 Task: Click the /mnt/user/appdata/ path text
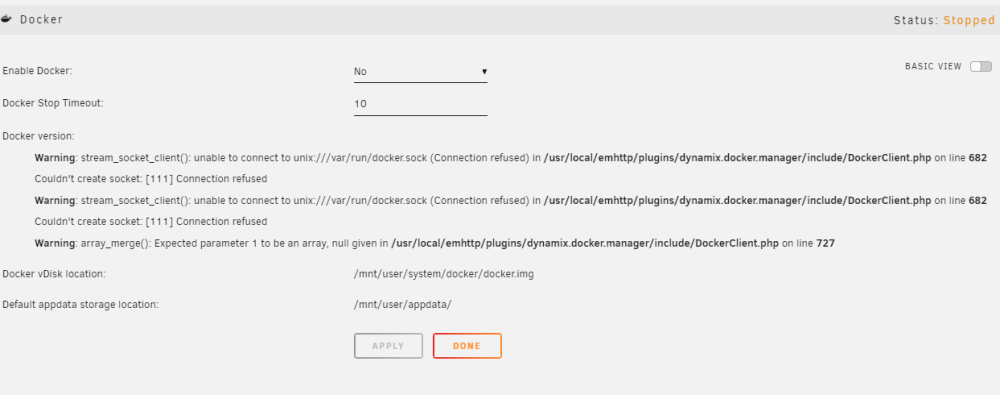tap(402, 304)
